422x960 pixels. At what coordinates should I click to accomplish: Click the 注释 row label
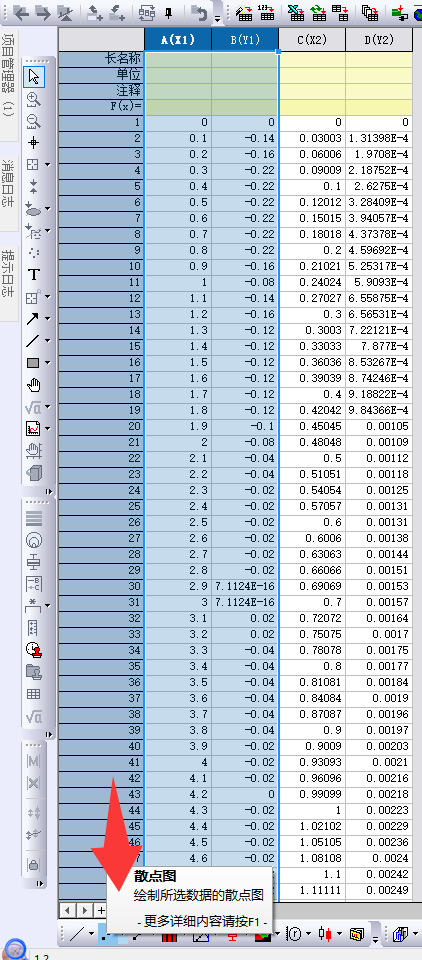click(101, 91)
